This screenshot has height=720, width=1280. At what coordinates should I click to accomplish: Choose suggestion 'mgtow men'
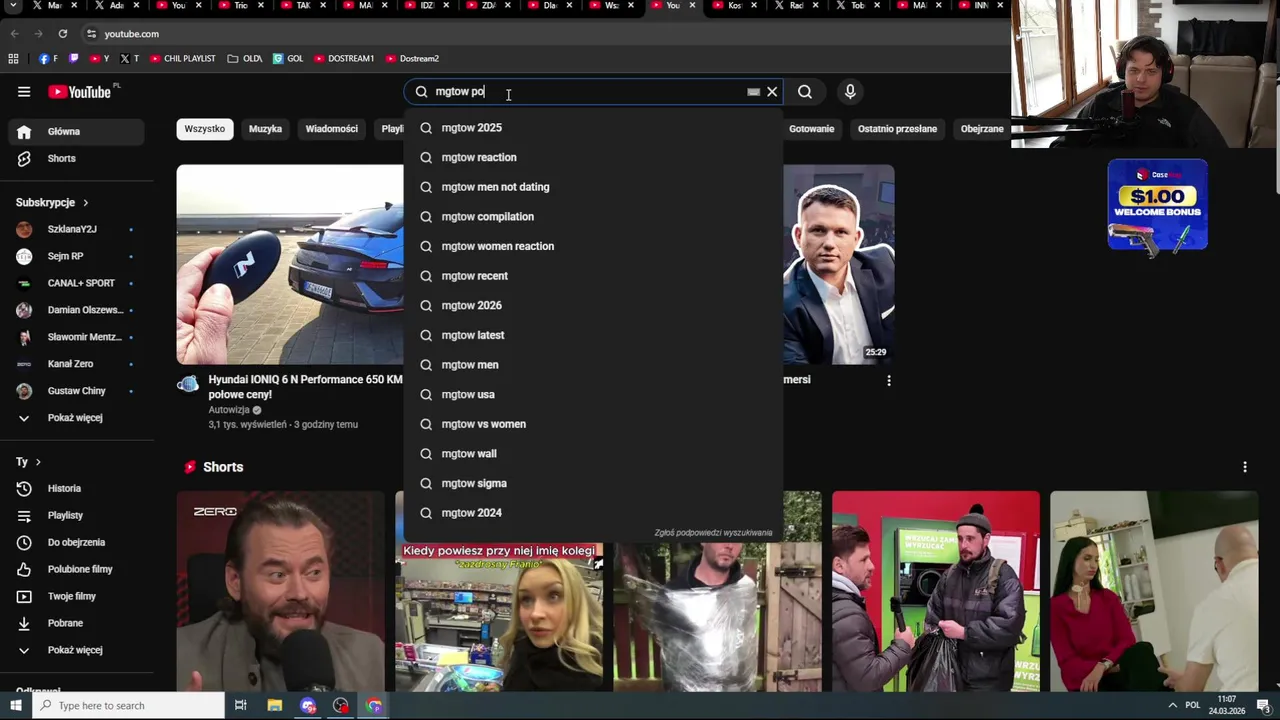coord(593,365)
